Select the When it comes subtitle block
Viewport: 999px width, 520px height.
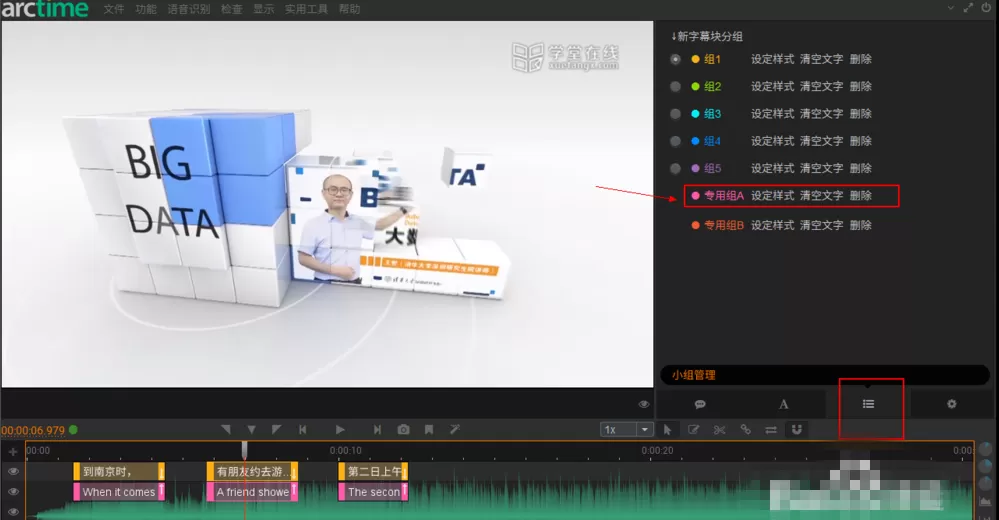click(119, 492)
